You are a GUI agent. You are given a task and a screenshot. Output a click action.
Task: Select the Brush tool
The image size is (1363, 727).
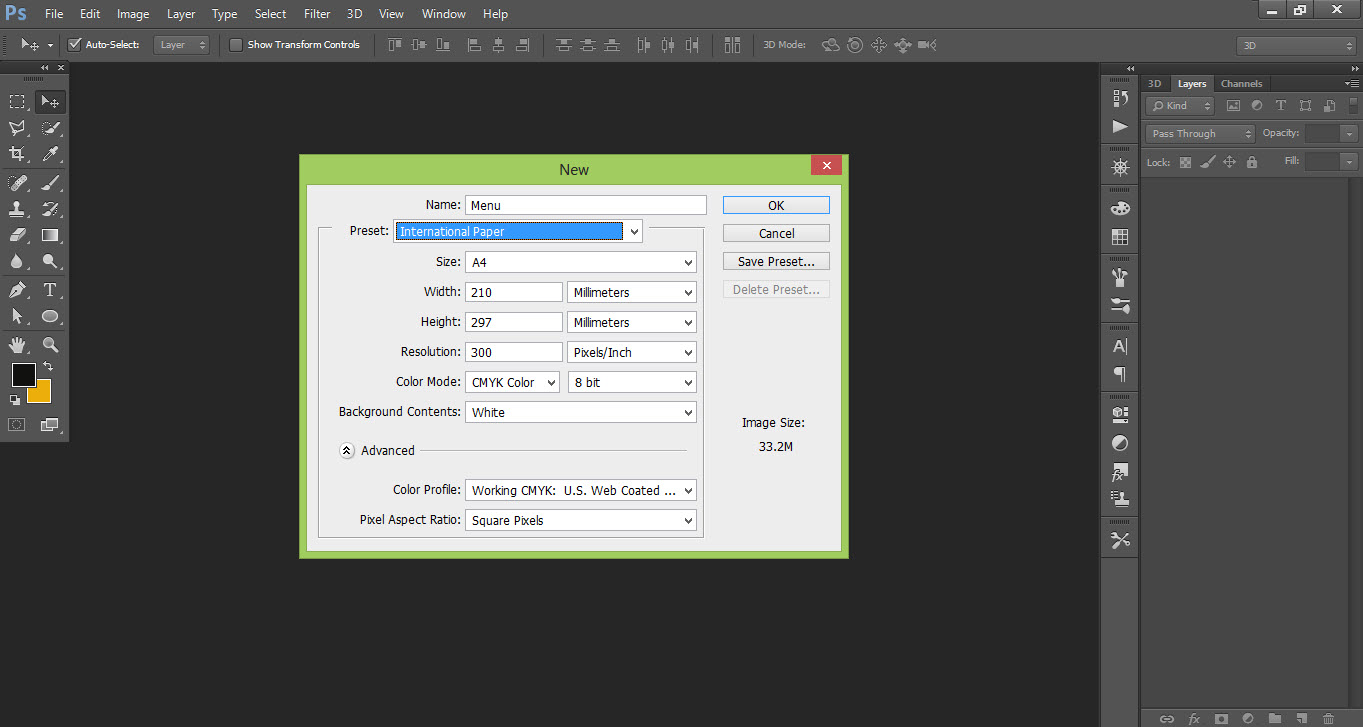pyautogui.click(x=49, y=182)
